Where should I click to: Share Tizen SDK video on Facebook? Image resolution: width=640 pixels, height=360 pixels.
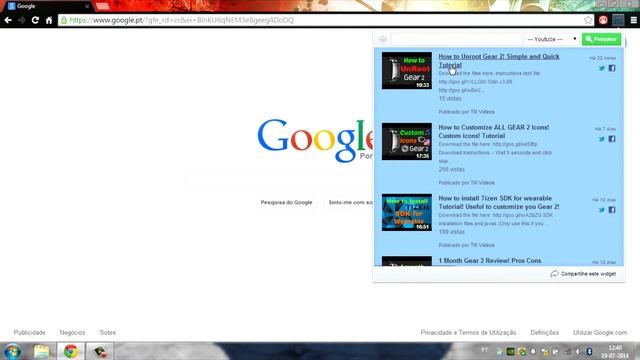(611, 210)
